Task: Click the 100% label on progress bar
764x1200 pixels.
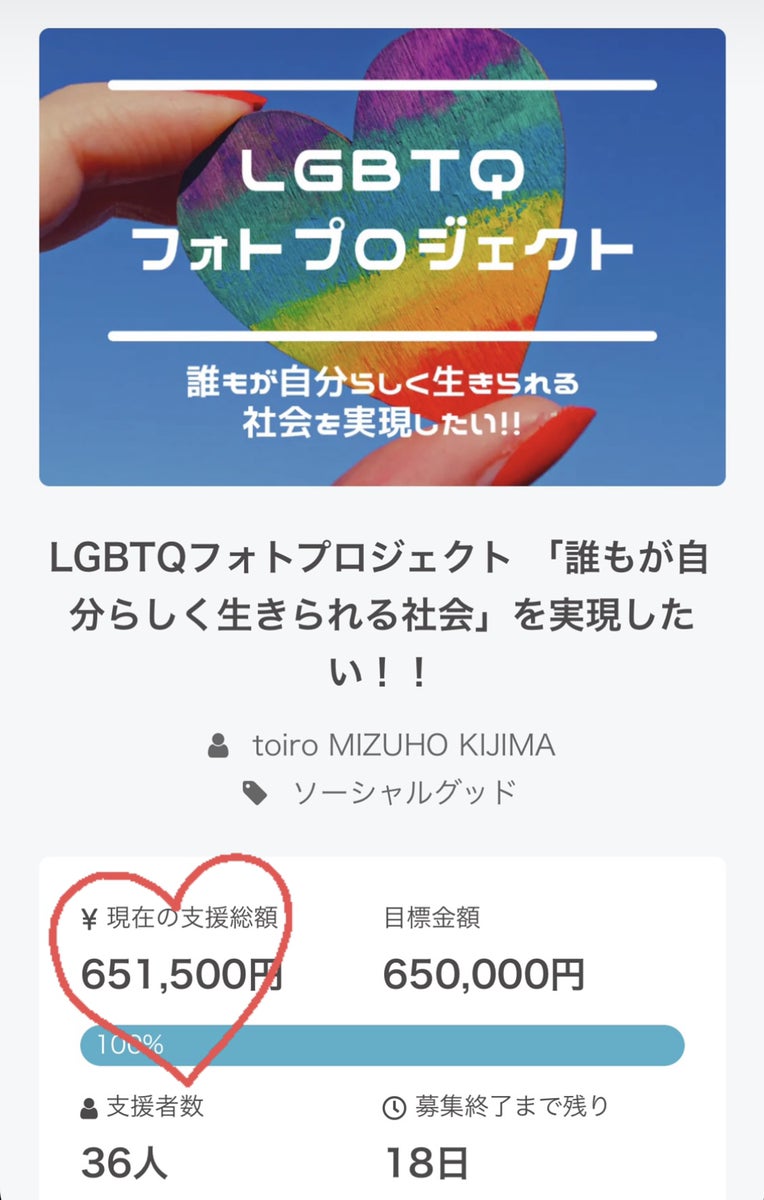Action: [130, 1045]
